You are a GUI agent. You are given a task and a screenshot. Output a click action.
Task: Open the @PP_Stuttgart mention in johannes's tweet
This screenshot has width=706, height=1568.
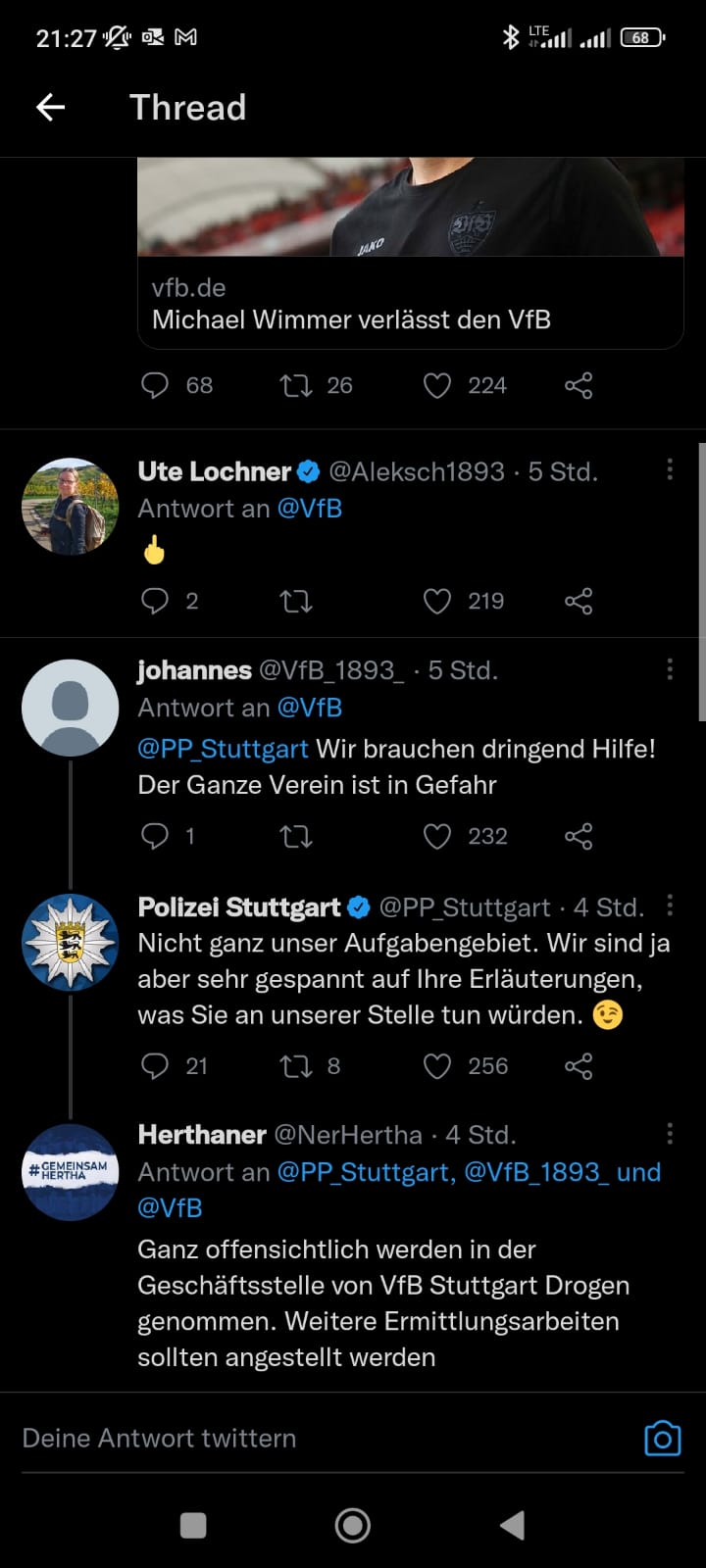pyautogui.click(x=223, y=749)
